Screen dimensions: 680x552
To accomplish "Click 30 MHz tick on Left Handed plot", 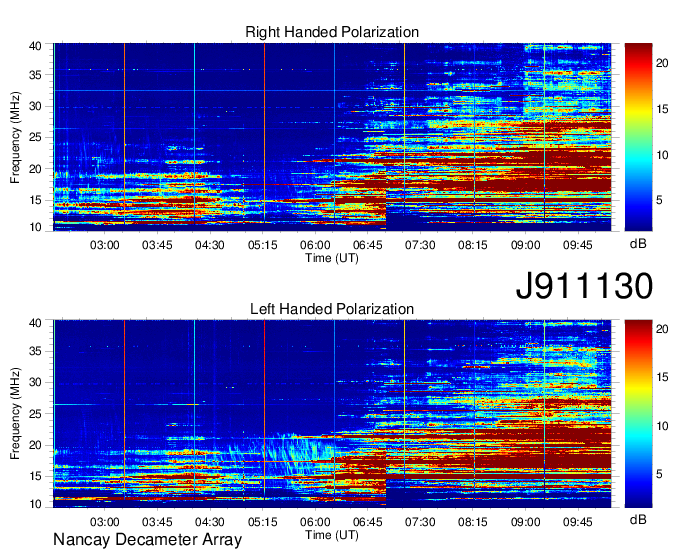I will [x=35, y=382].
